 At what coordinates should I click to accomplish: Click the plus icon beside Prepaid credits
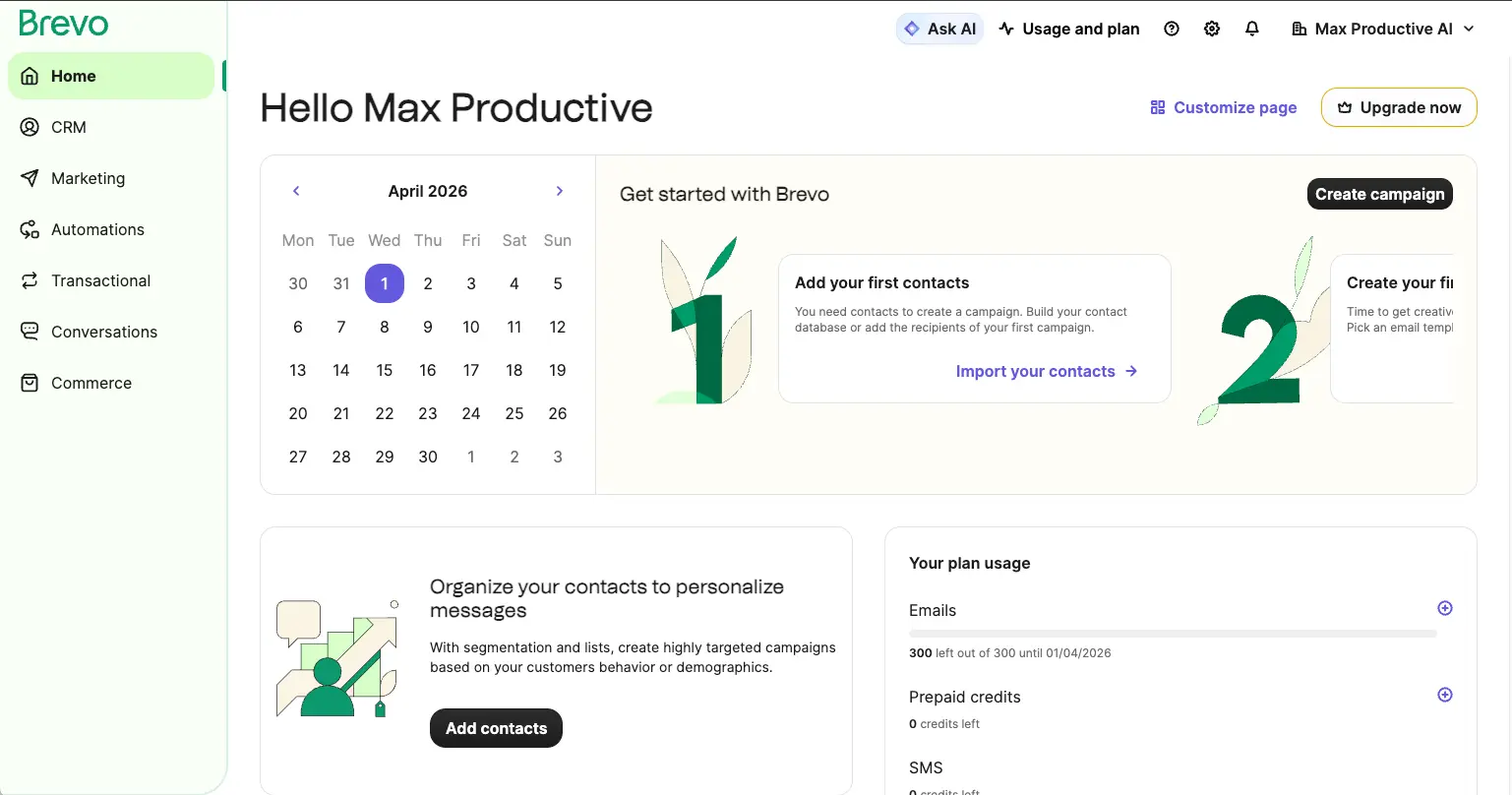1445,695
